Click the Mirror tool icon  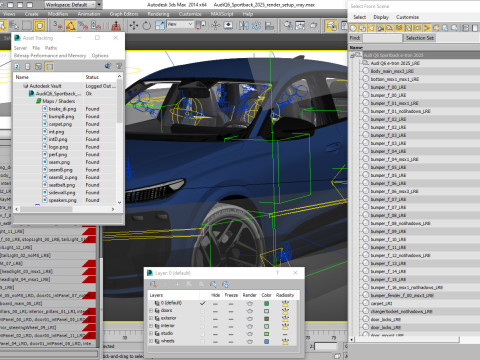click(x=244, y=25)
